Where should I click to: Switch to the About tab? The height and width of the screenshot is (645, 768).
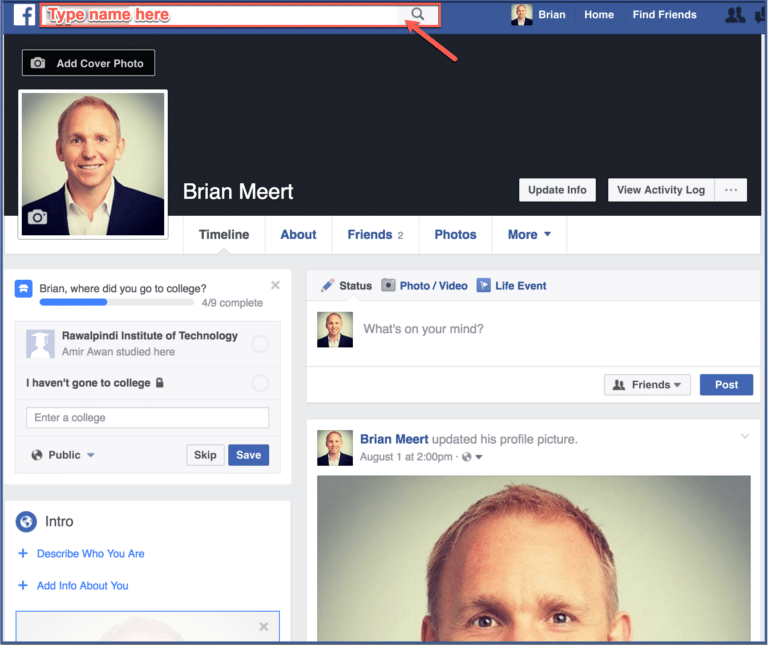tap(298, 235)
